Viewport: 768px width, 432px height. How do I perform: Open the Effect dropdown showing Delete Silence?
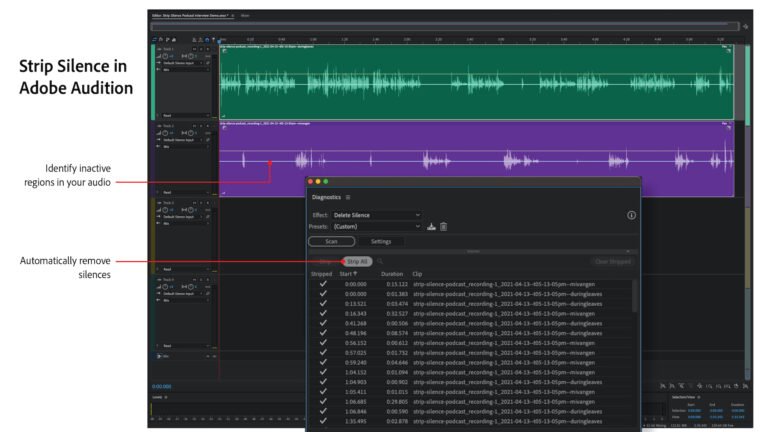pos(376,215)
